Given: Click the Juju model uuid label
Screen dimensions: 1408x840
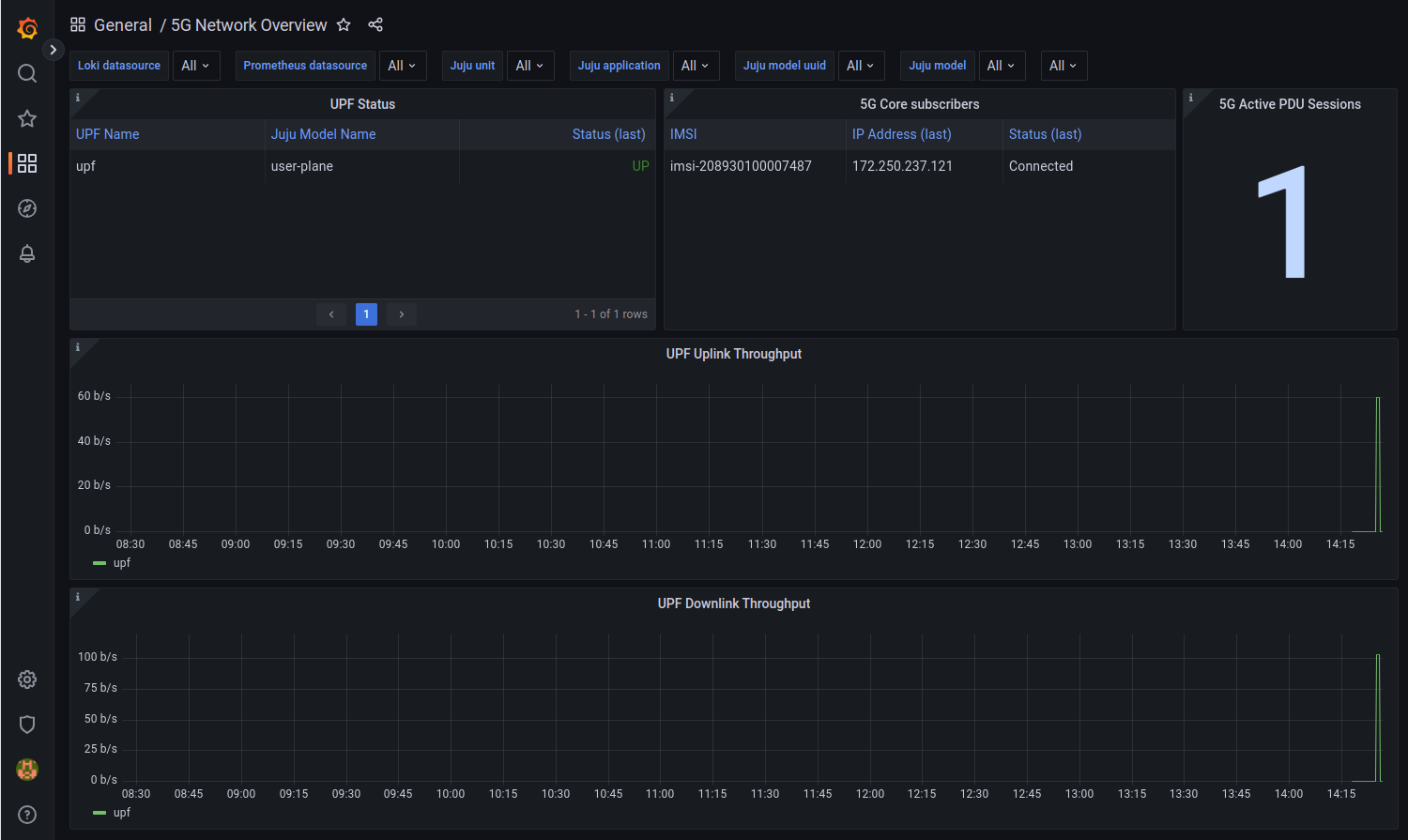Looking at the screenshot, I should pyautogui.click(x=785, y=66).
